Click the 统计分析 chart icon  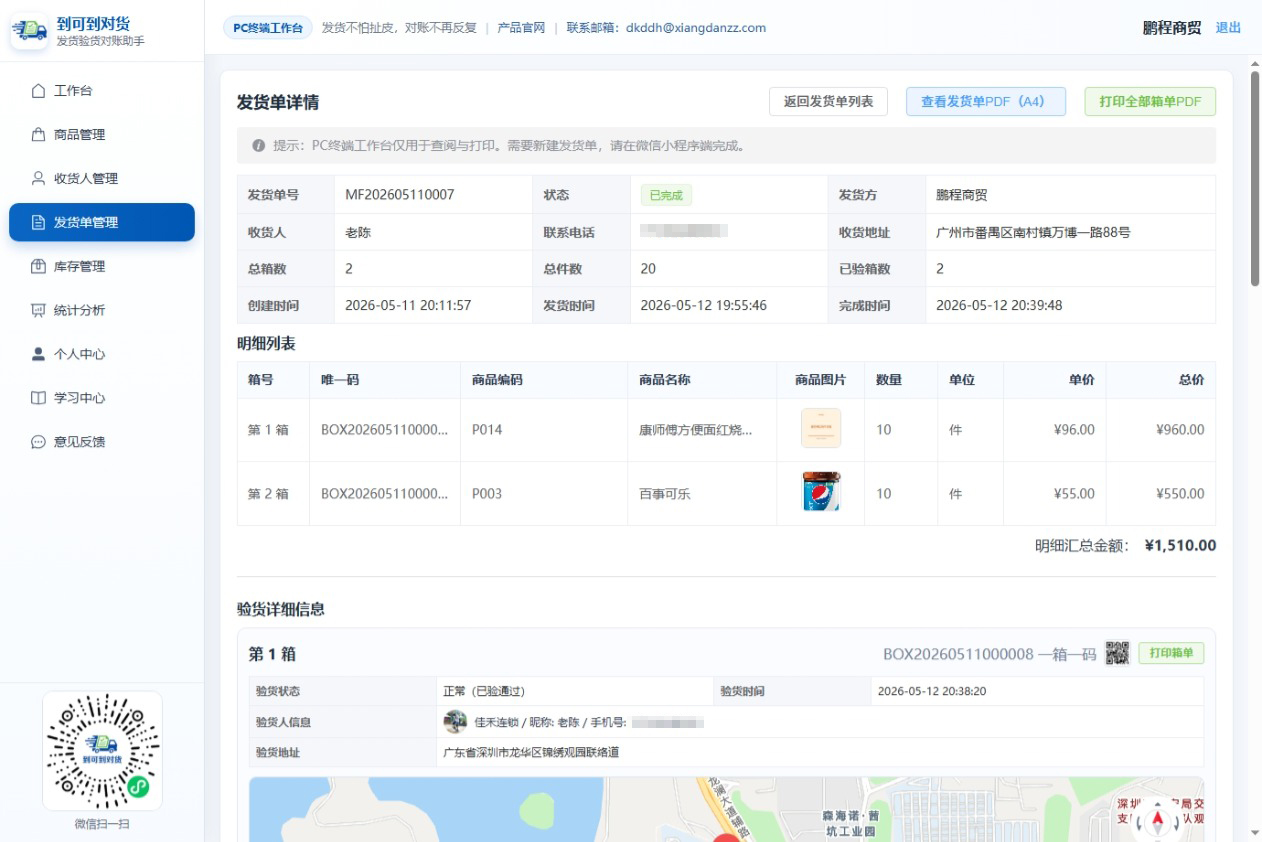(x=39, y=311)
